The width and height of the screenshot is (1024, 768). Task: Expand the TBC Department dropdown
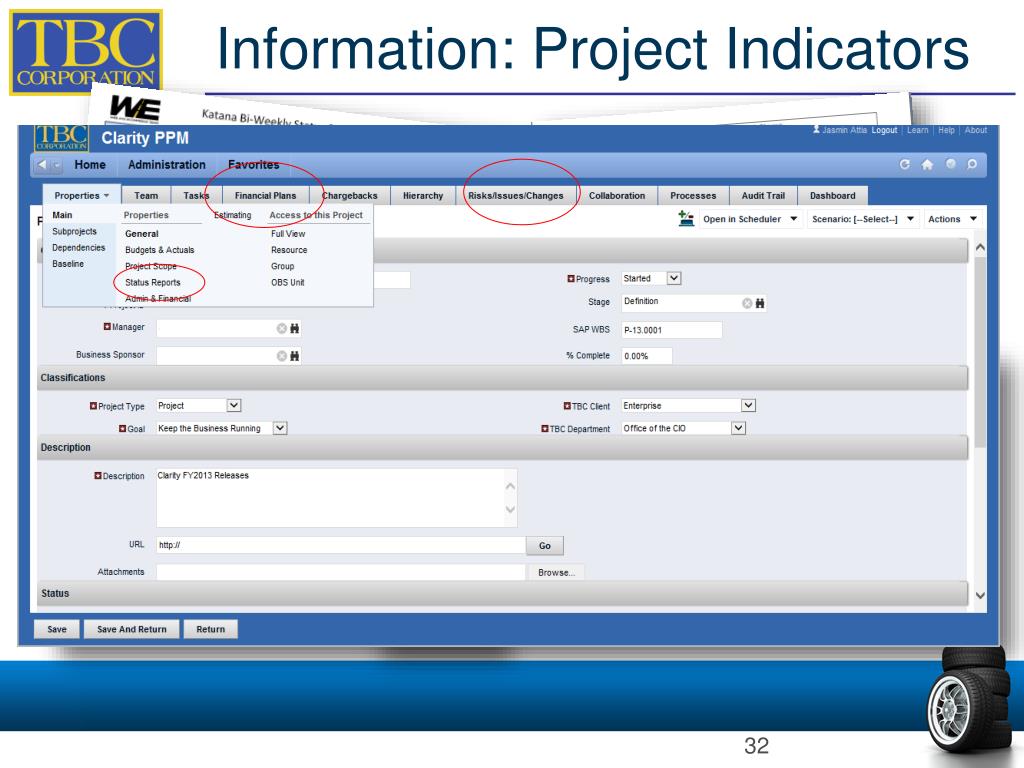coord(738,428)
